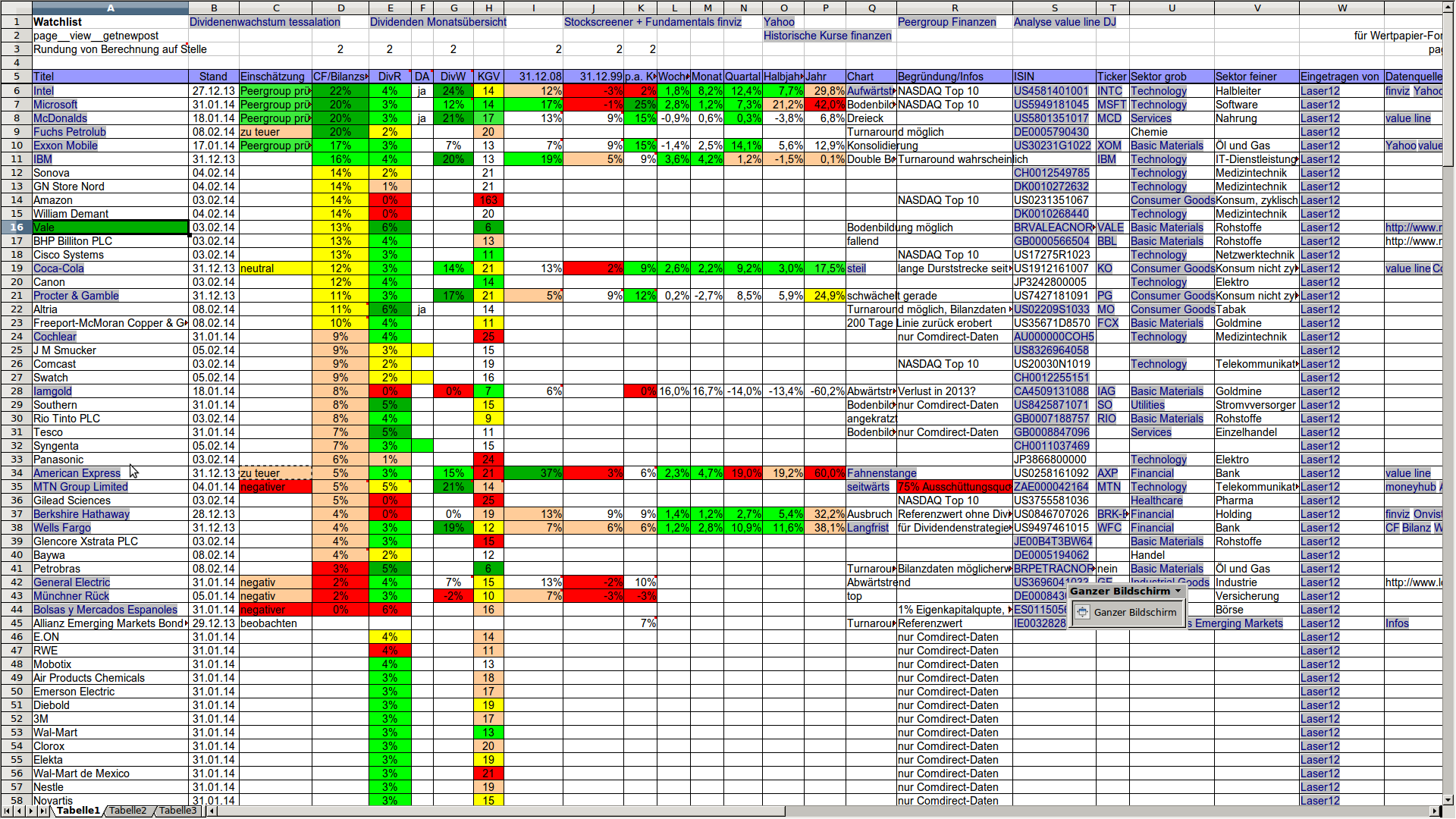Screen dimensions: 1456x819
Task: Click the Microsoft hyperlink in column A
Action: 55,105
